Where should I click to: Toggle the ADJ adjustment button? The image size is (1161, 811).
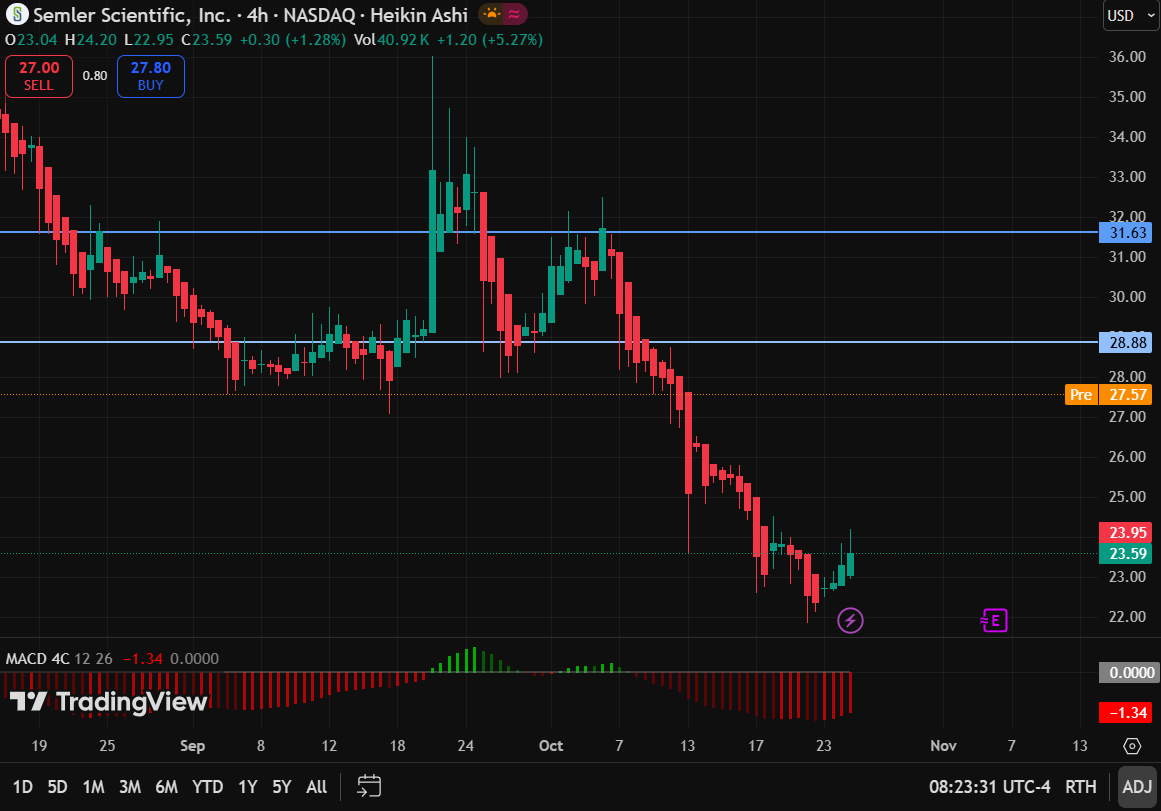[x=1137, y=787]
